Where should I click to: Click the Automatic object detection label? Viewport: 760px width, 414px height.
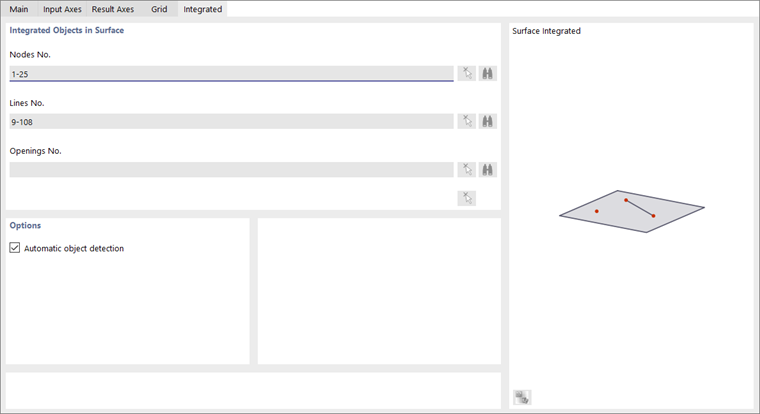74,248
